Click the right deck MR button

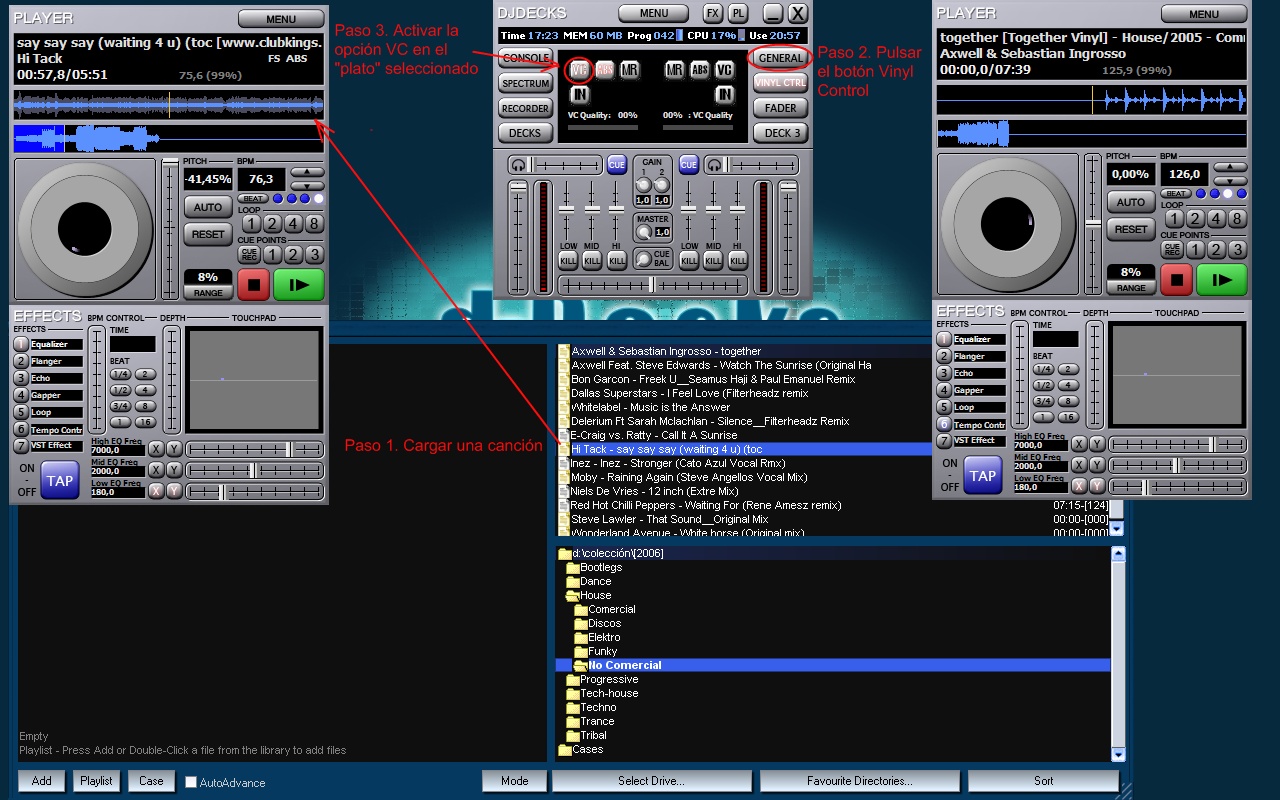pyautogui.click(x=675, y=69)
